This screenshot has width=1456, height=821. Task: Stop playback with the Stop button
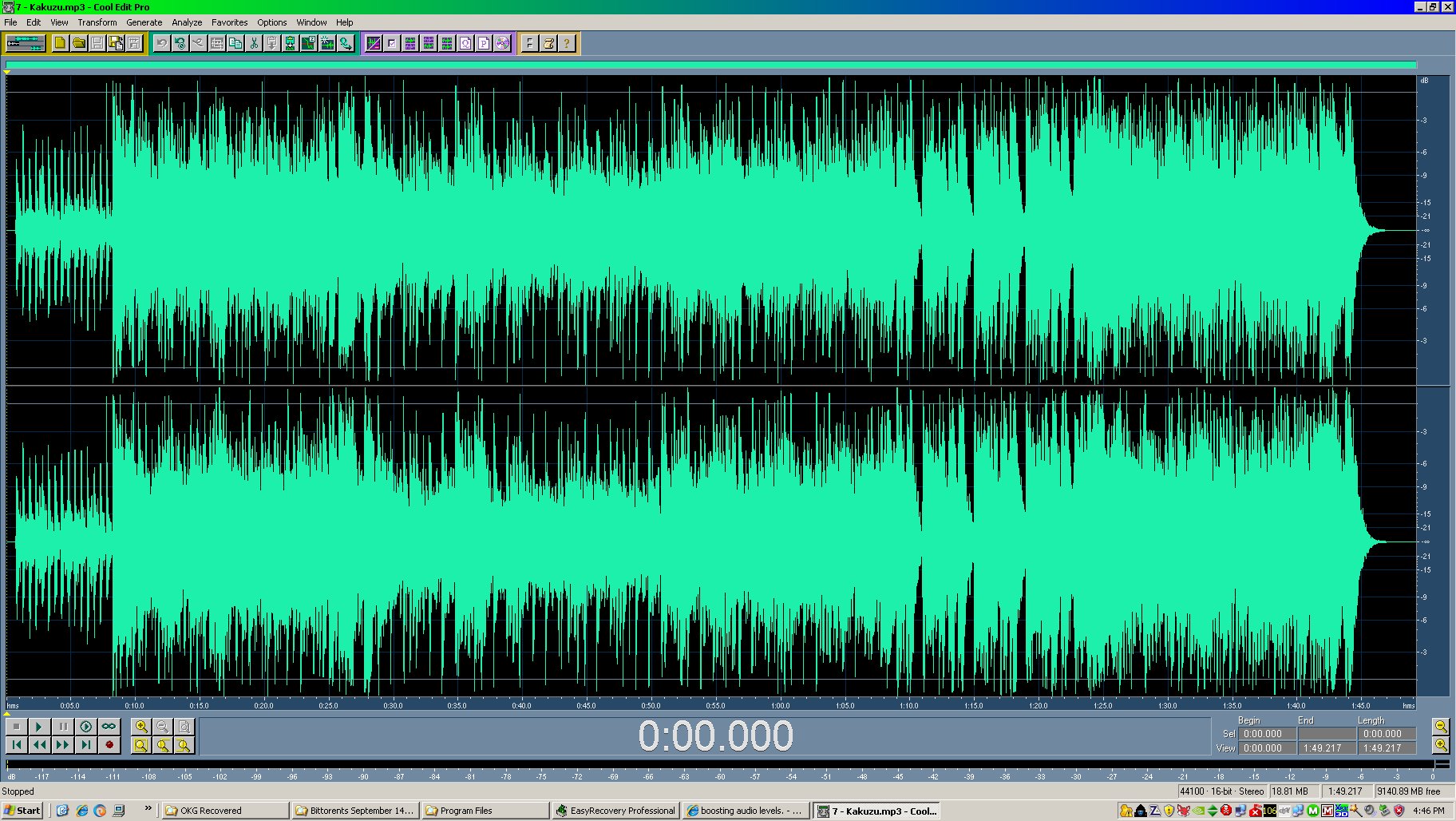[16, 726]
